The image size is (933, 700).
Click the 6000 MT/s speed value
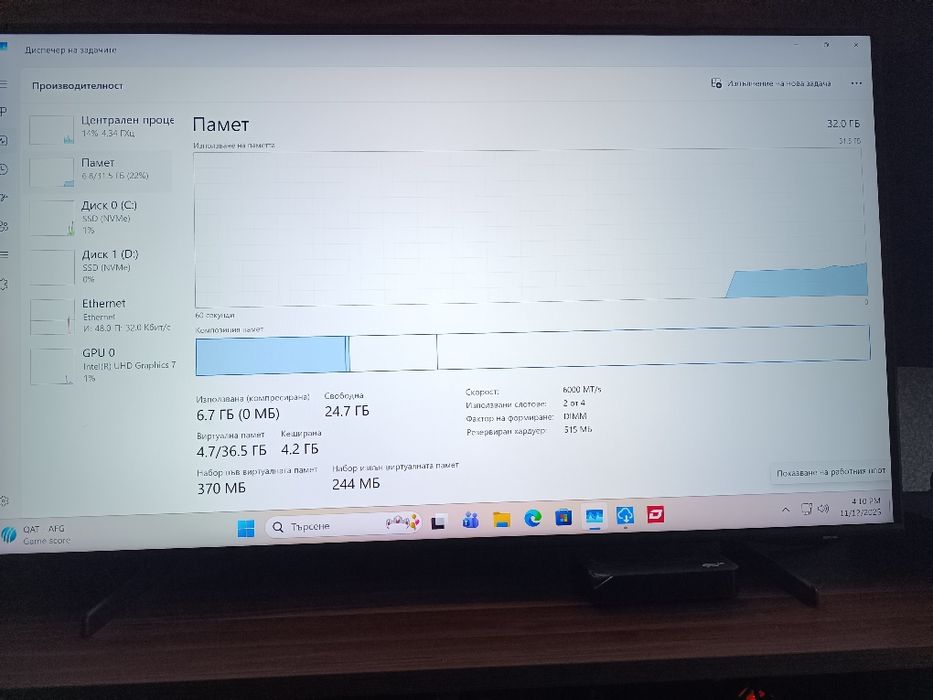(581, 389)
